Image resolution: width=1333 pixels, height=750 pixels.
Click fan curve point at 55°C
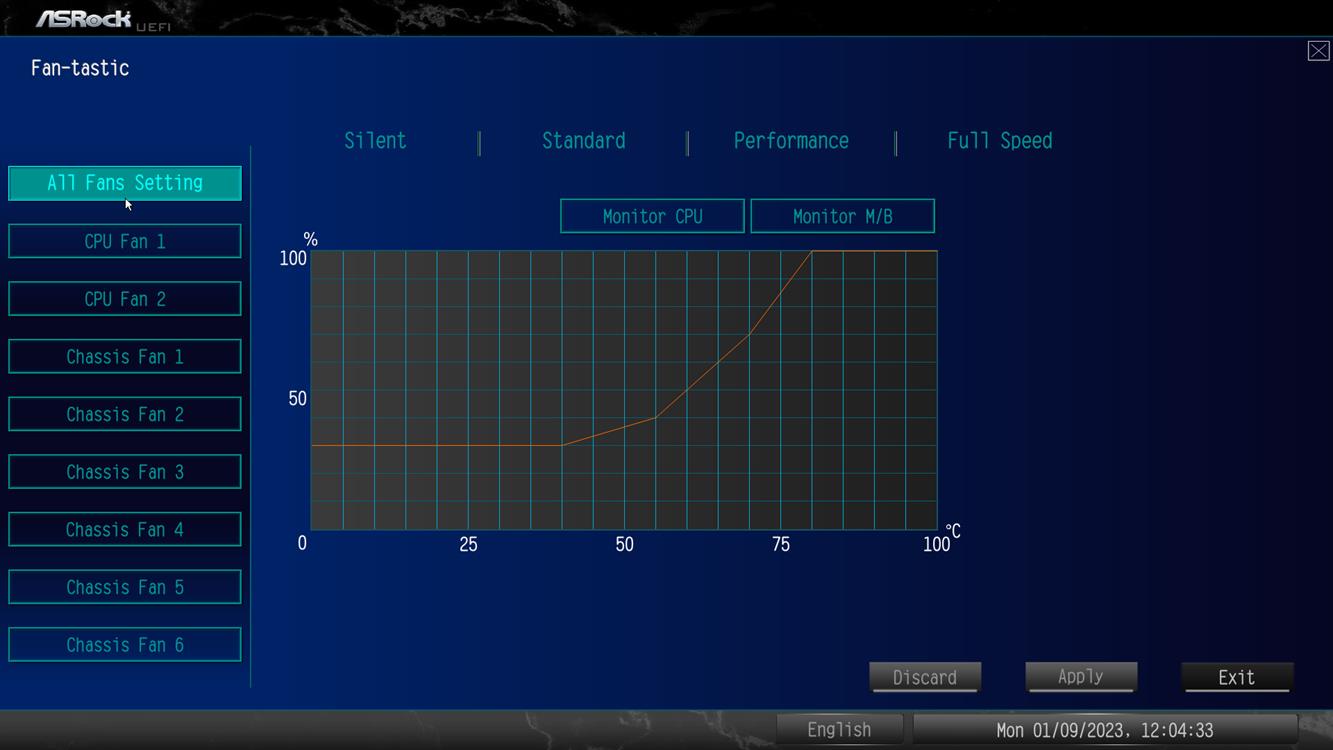tap(656, 417)
